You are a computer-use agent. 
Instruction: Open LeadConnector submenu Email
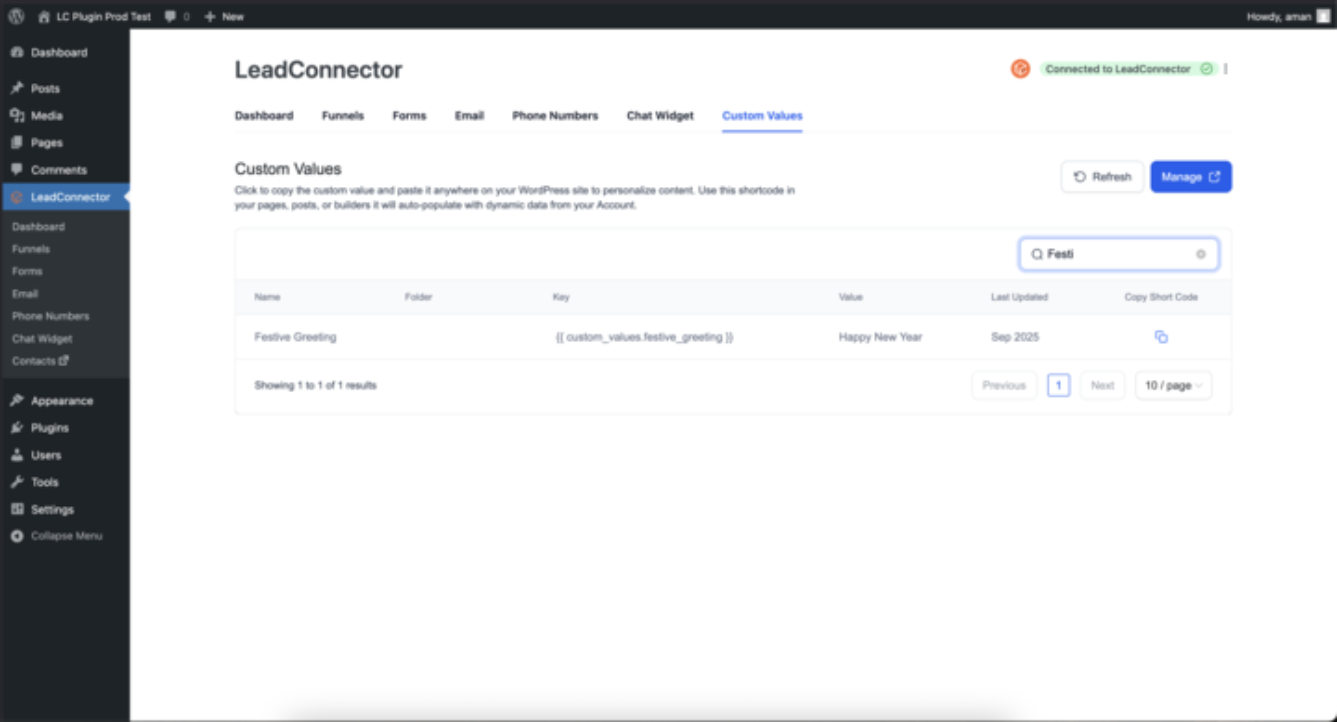(25, 293)
